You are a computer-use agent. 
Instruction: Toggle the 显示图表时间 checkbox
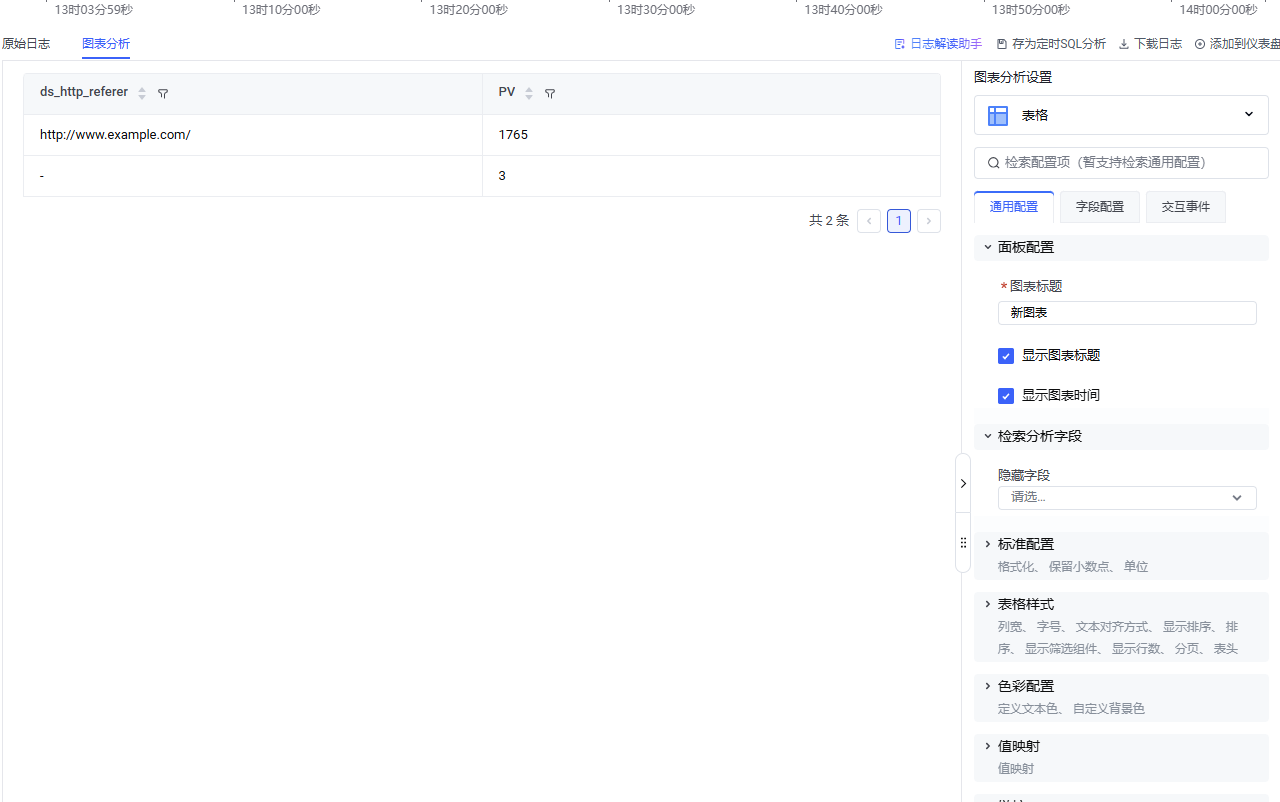click(x=1006, y=396)
